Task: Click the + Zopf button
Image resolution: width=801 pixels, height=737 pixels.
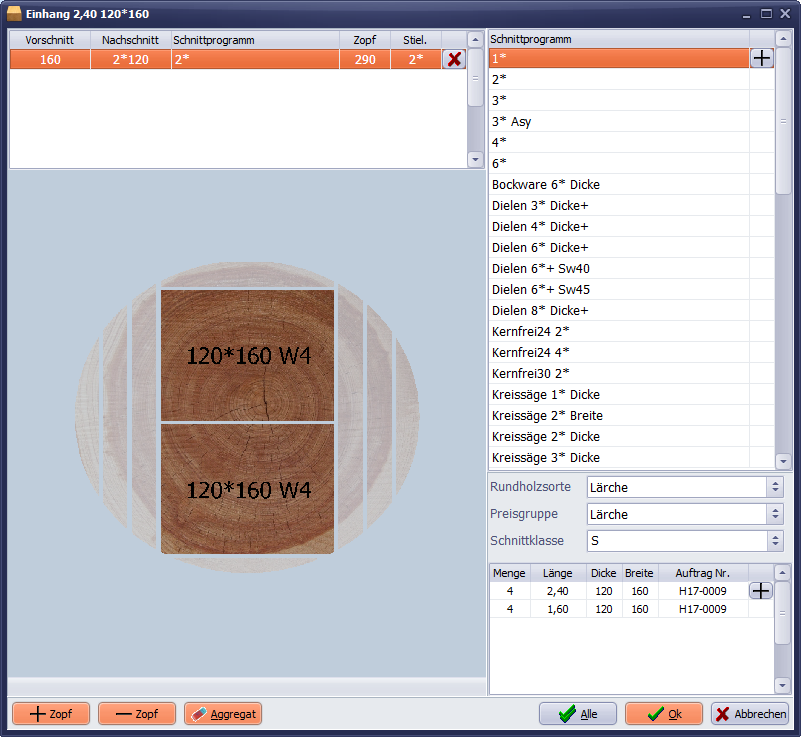Action: click(51, 714)
